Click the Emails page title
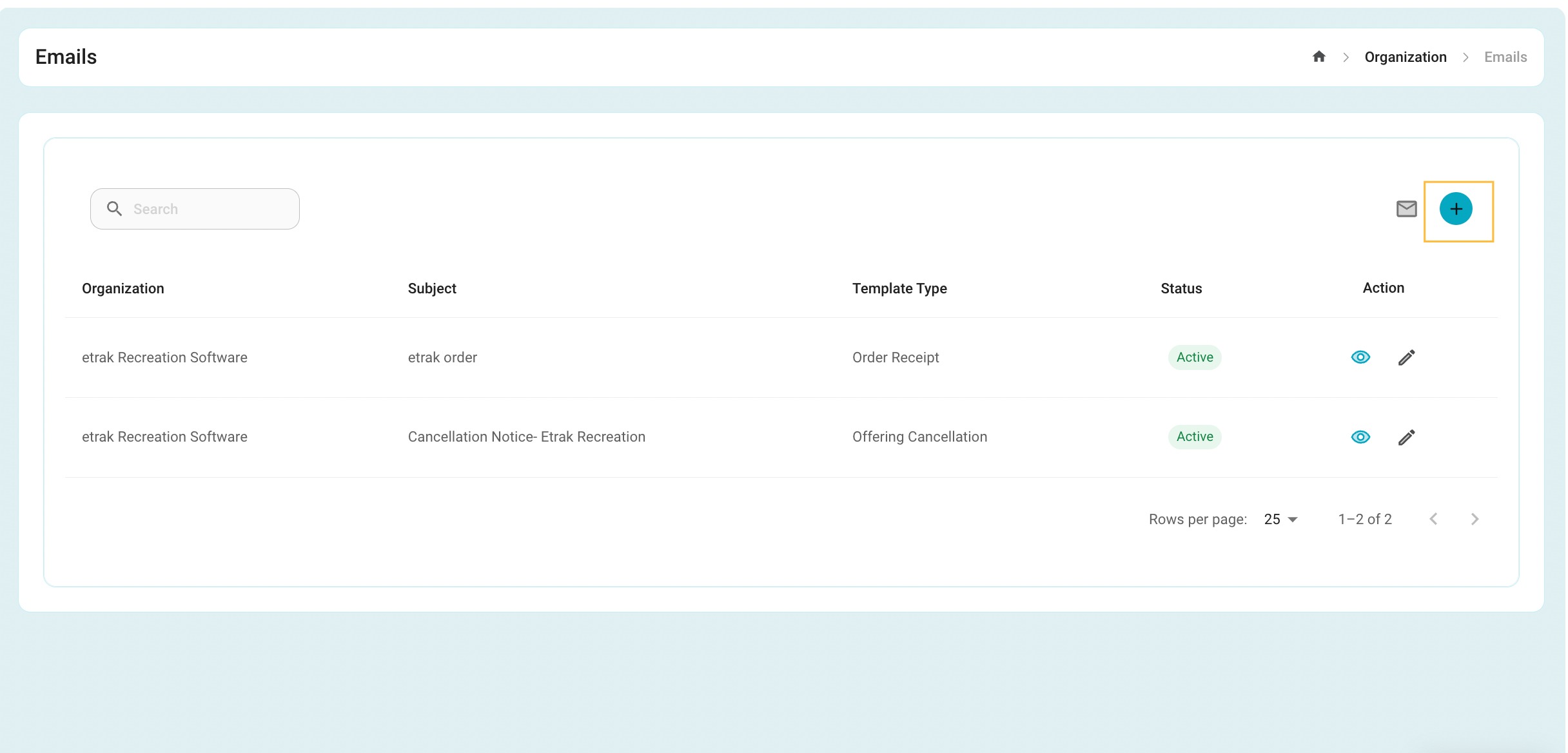This screenshot has height=753, width=1568. 66,57
